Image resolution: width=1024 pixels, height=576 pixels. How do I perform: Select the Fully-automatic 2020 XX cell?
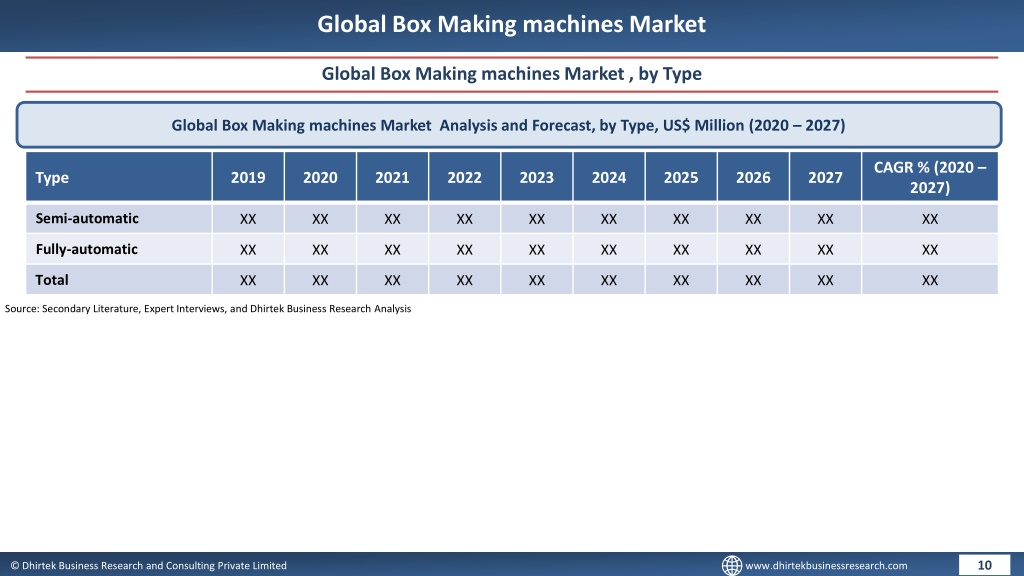320,249
